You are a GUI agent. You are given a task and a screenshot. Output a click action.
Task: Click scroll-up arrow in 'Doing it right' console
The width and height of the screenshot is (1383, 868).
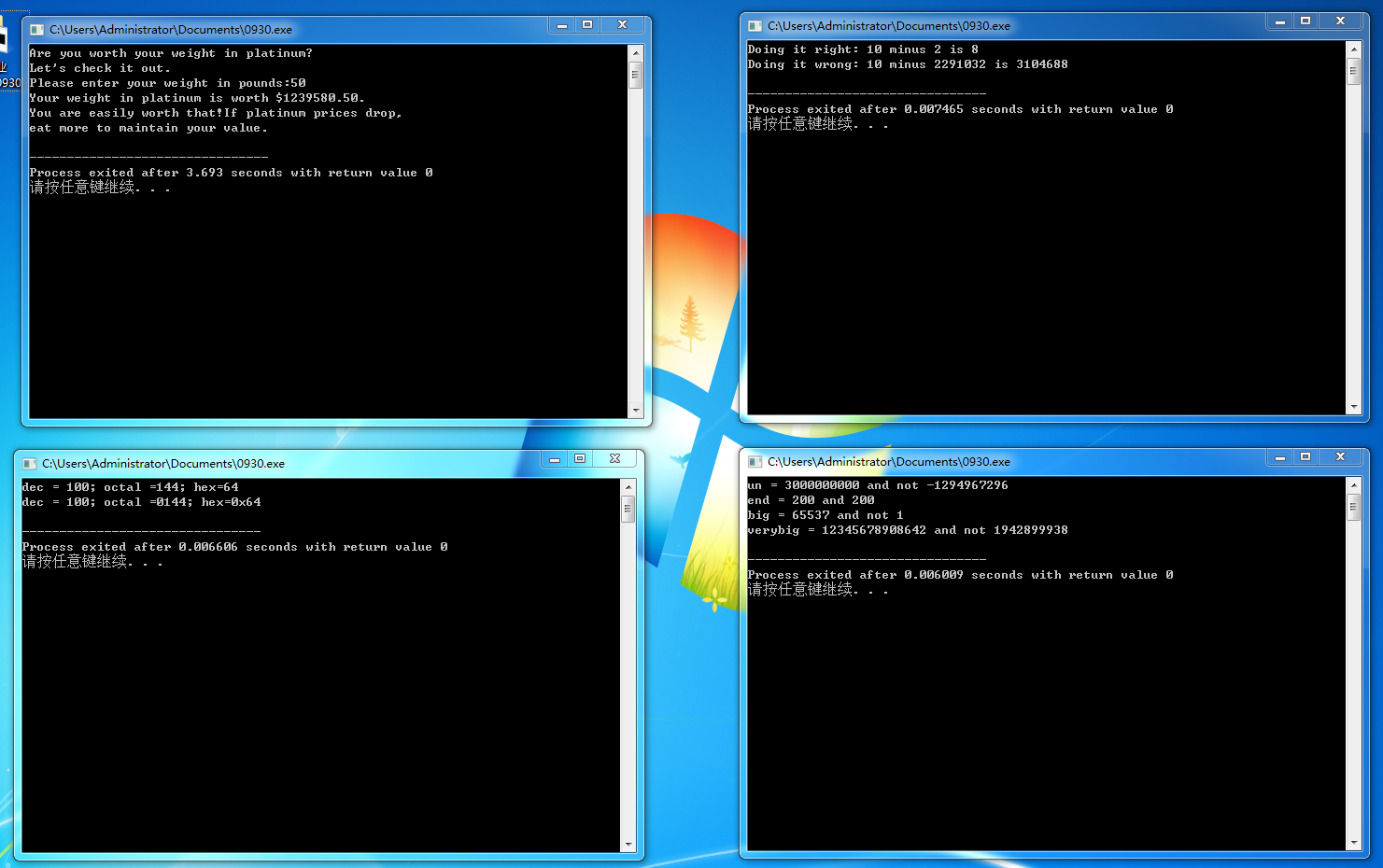point(1354,49)
